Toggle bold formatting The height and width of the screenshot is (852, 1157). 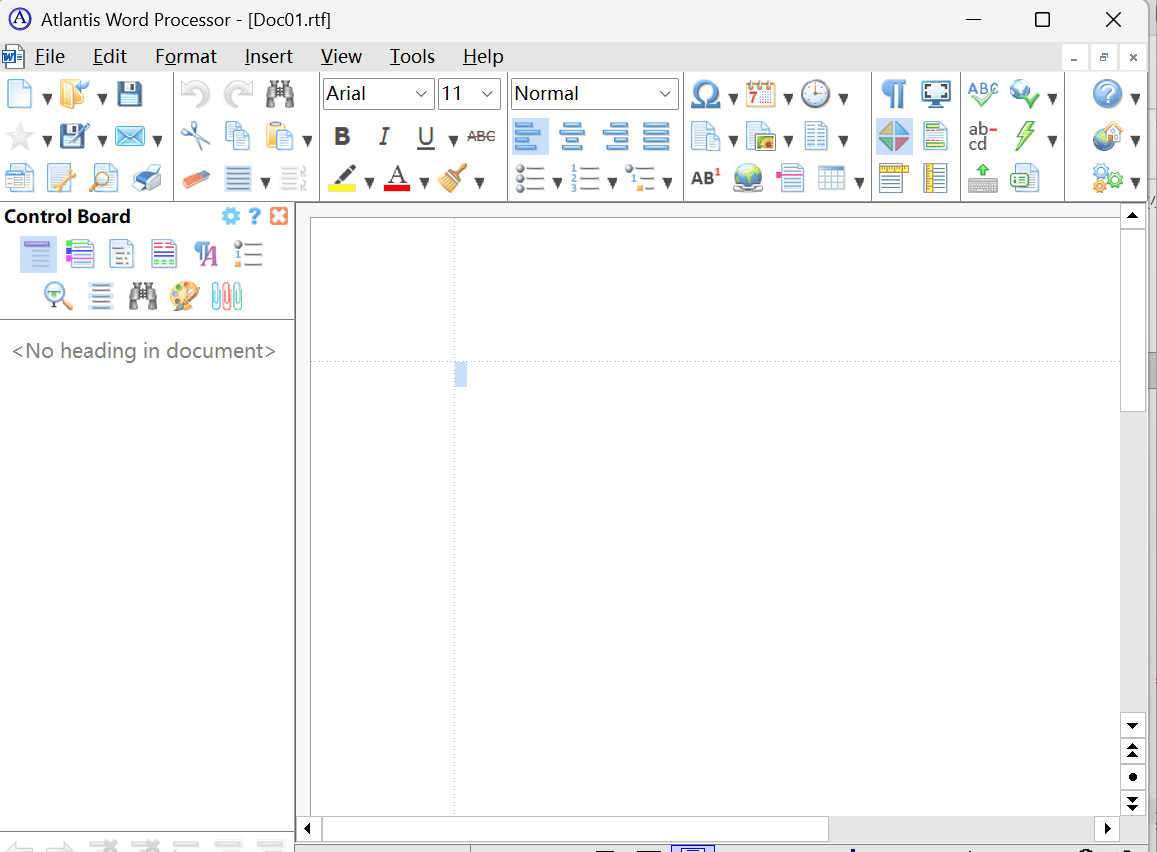[x=342, y=136]
